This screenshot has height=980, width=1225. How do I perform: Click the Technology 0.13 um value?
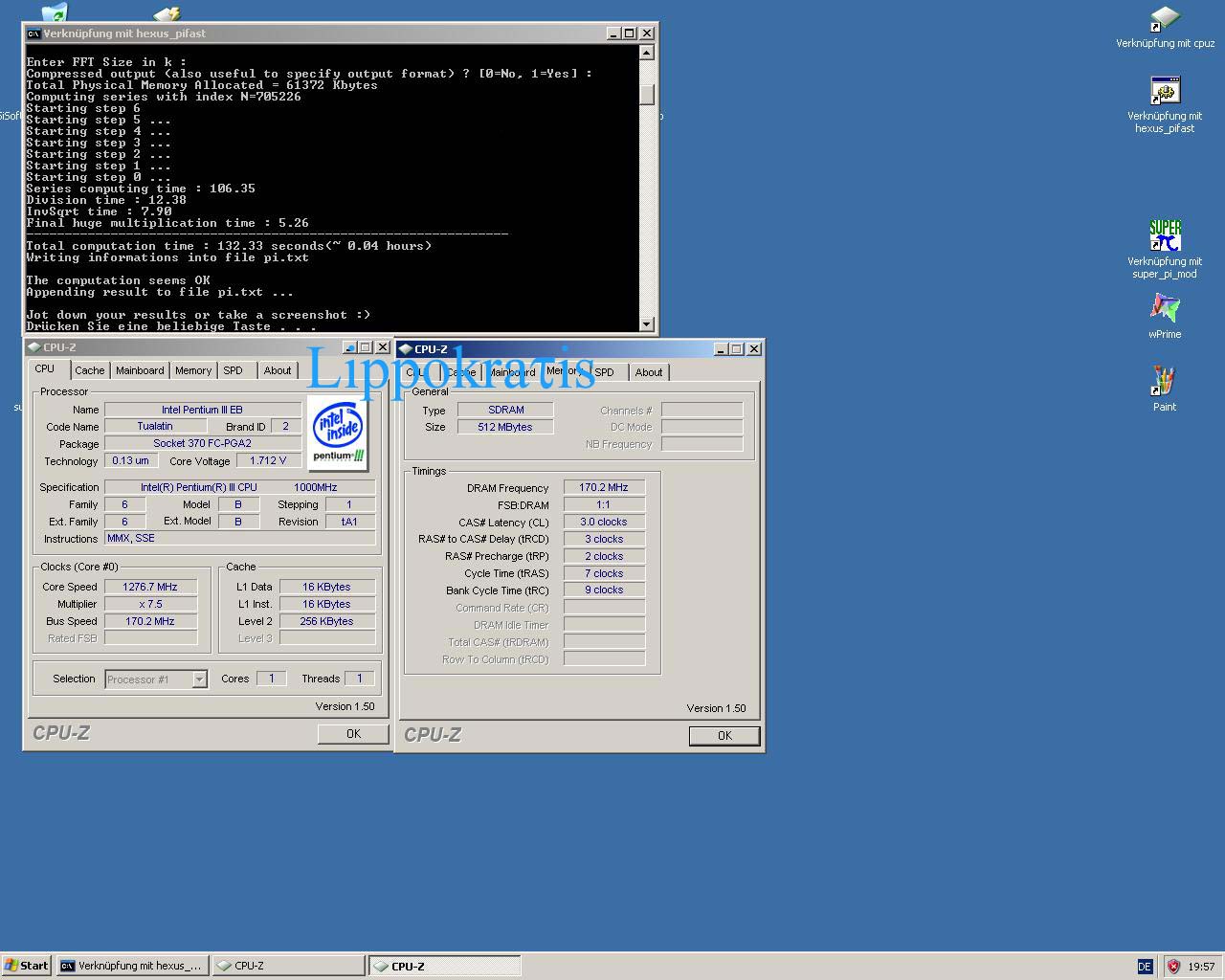point(130,460)
